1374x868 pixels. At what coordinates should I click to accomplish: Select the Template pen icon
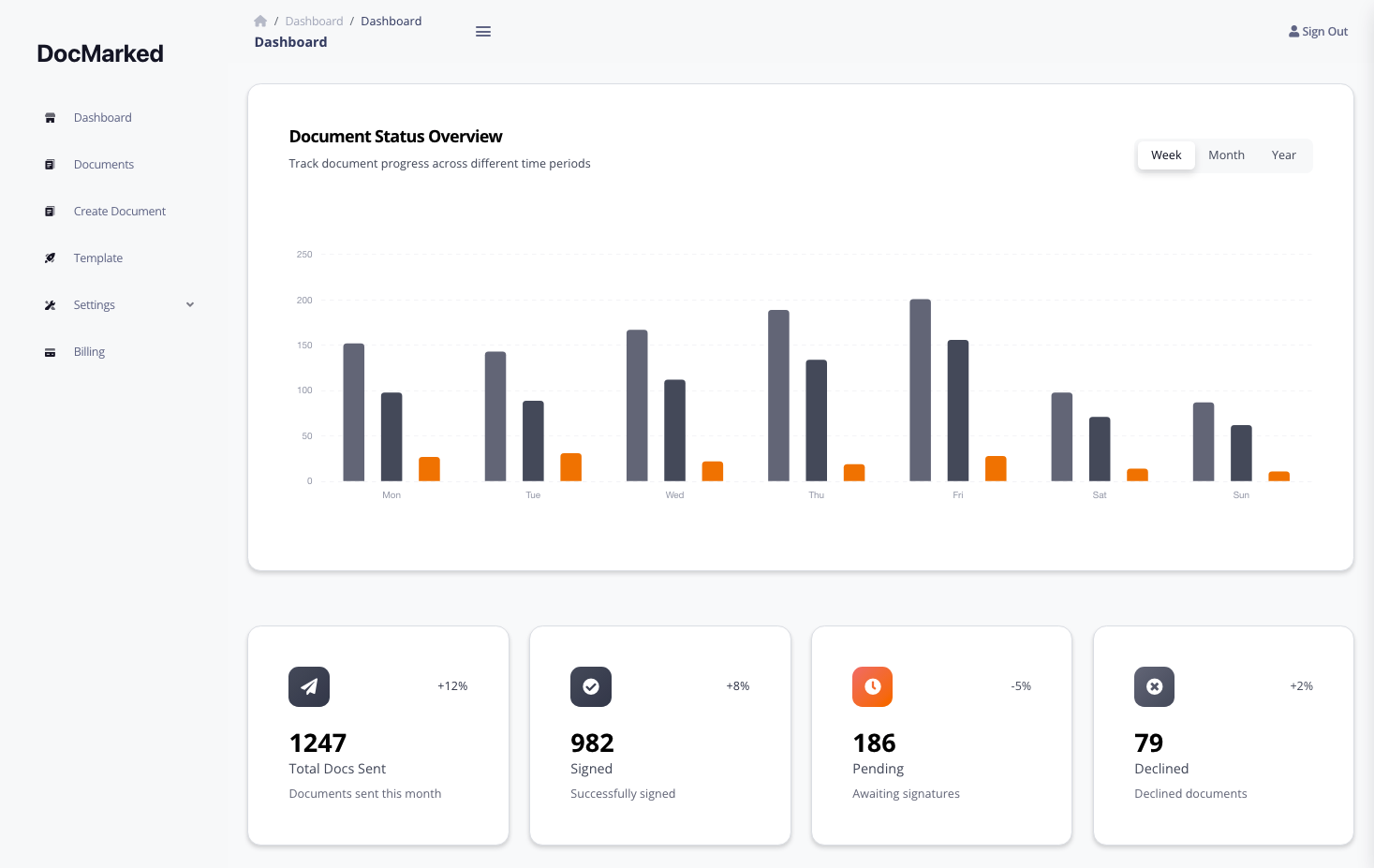(x=50, y=257)
